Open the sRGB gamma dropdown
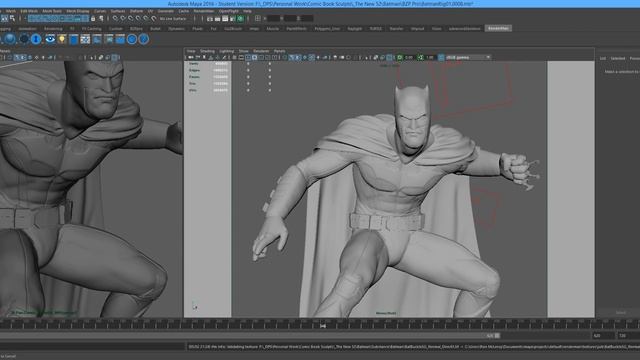Image resolution: width=640 pixels, height=360 pixels. click(x=468, y=58)
